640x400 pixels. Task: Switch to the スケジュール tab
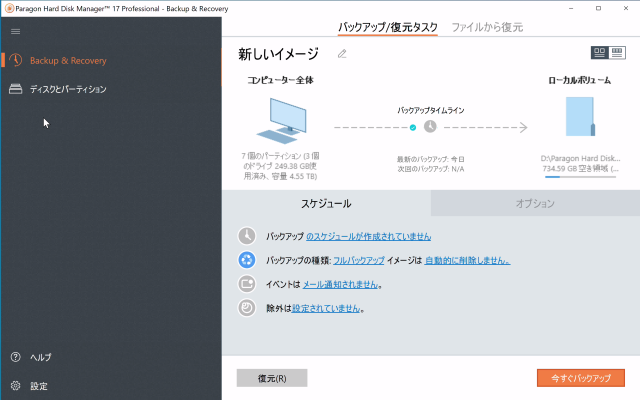326,203
